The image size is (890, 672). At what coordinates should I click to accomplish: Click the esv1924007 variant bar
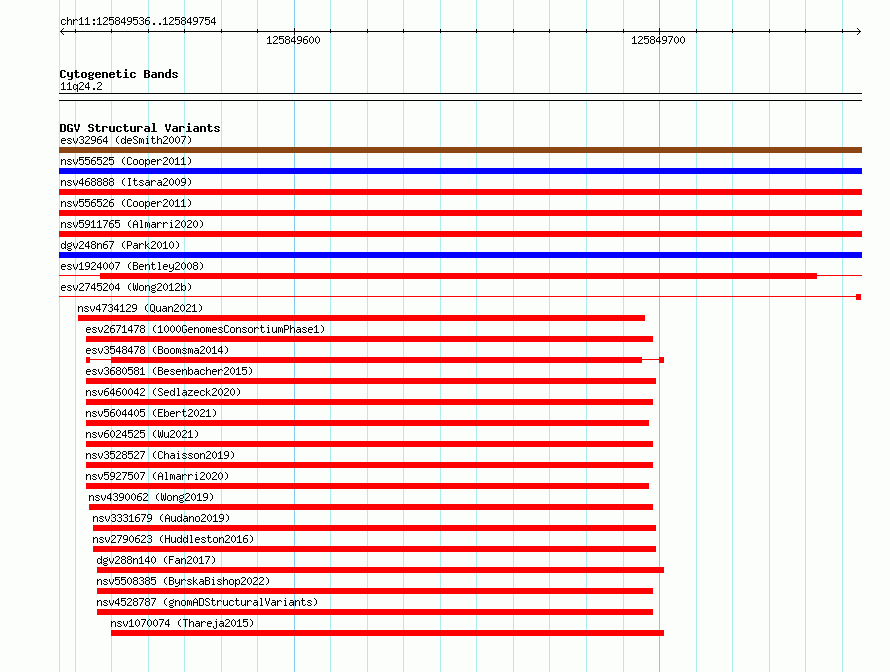(x=459, y=276)
